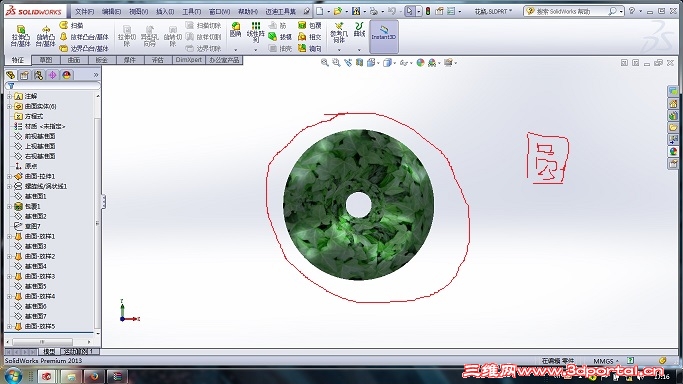Open the DimXpertManager tab icon

(53, 75)
